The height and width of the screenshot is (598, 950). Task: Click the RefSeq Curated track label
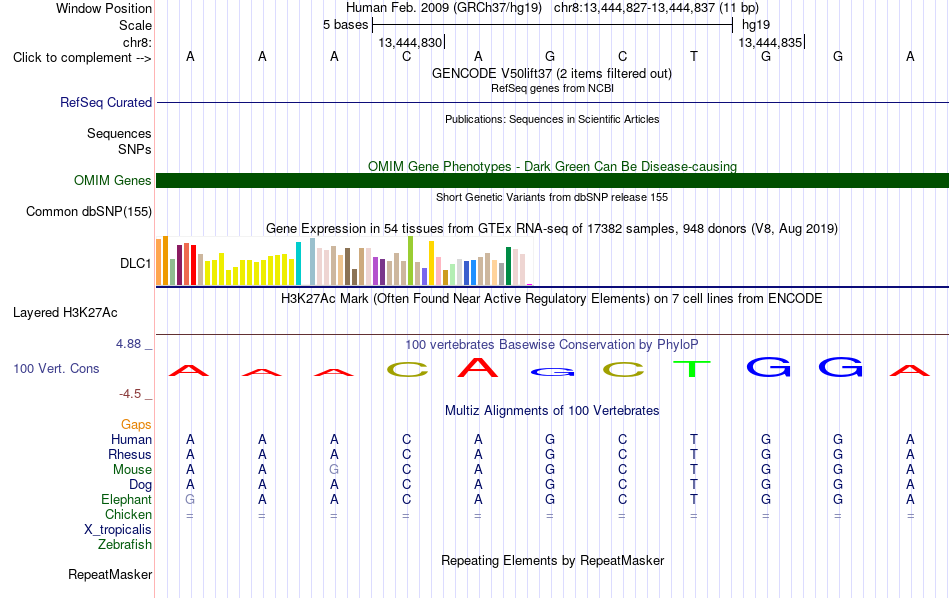tap(105, 102)
